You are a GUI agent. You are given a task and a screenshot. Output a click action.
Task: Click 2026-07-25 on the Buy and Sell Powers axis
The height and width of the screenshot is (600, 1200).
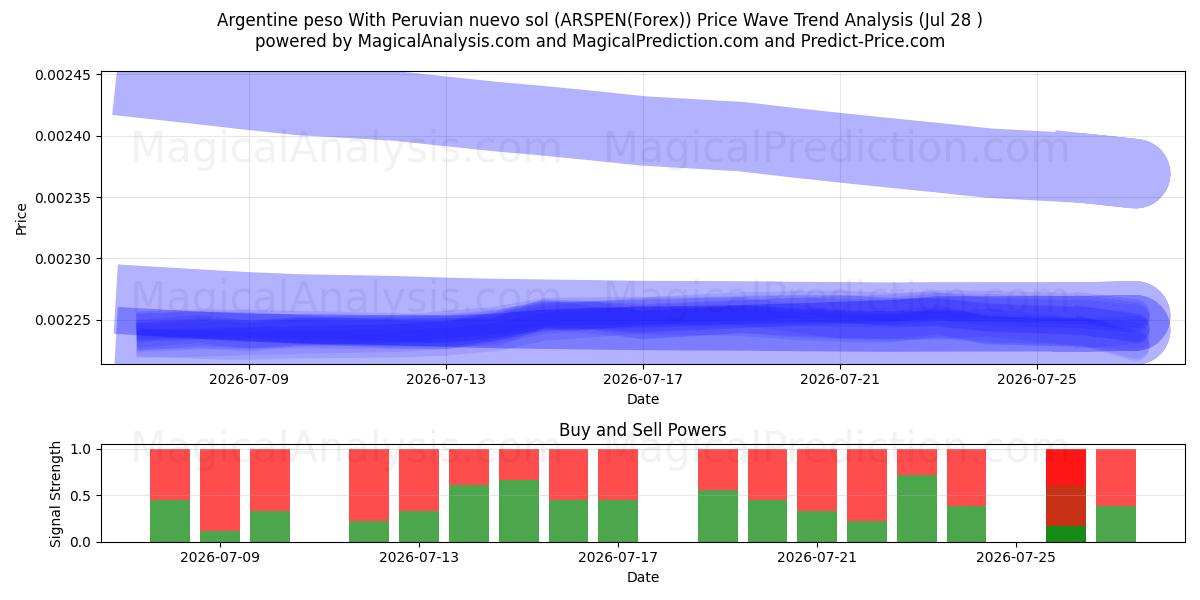(x=1017, y=557)
